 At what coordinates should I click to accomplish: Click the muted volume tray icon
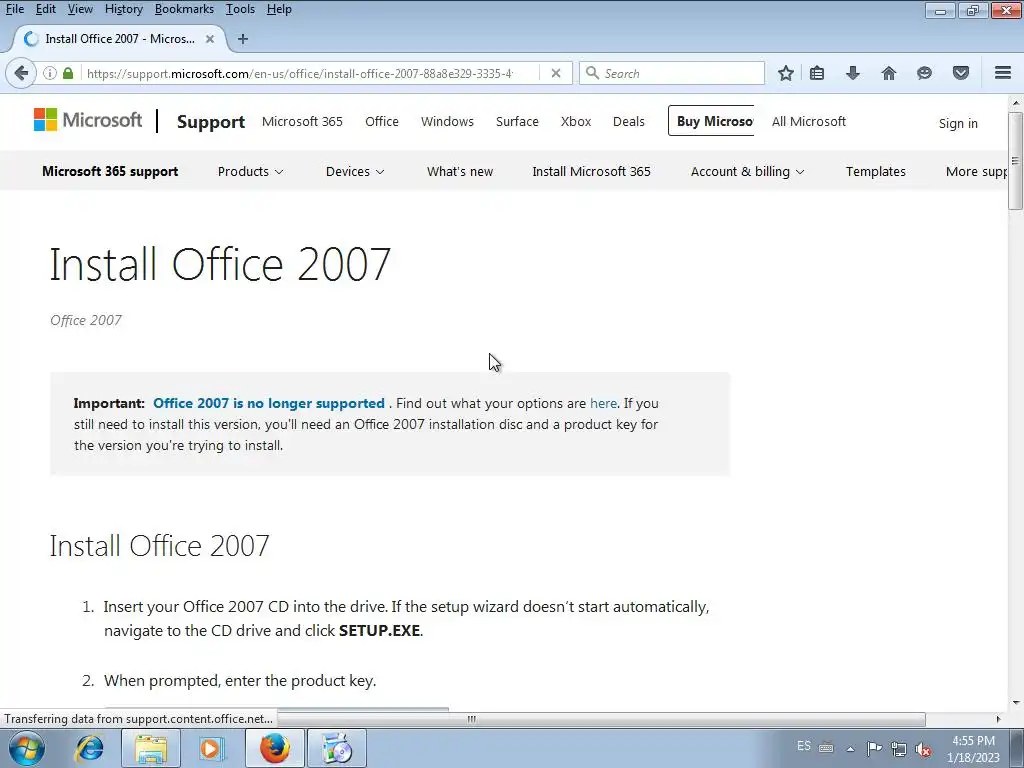tap(923, 749)
